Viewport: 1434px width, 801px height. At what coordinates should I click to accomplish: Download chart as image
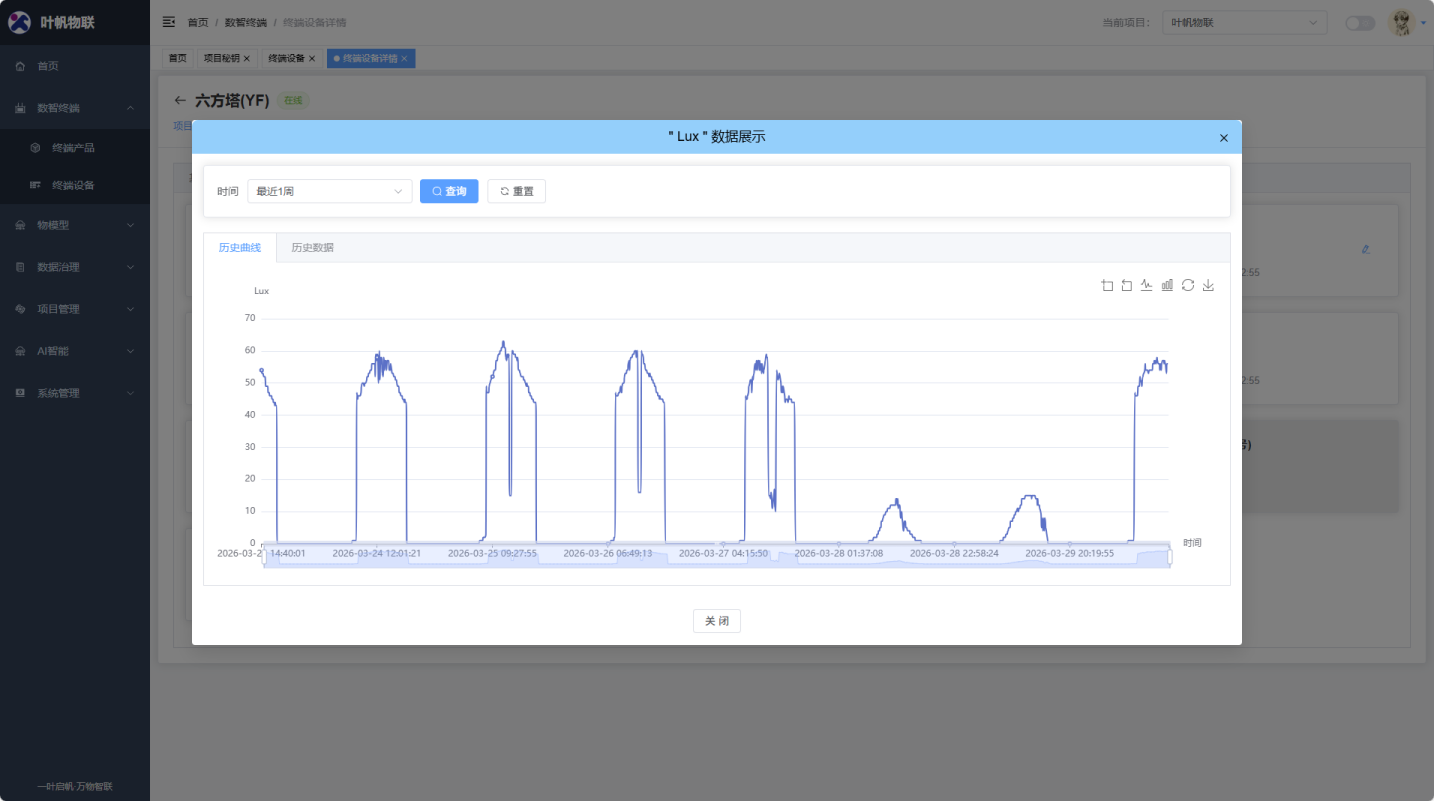(1208, 285)
